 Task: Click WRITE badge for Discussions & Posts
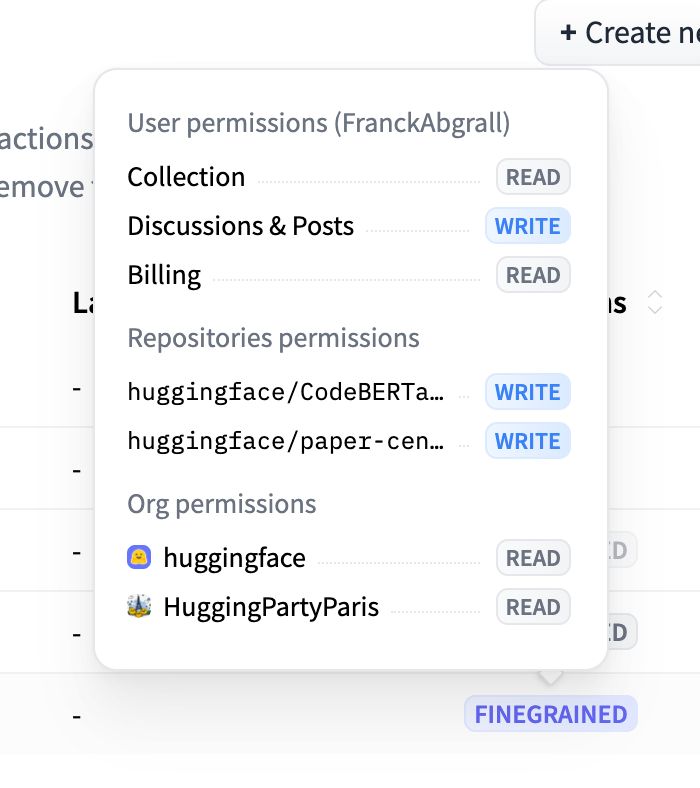pyautogui.click(x=527, y=226)
